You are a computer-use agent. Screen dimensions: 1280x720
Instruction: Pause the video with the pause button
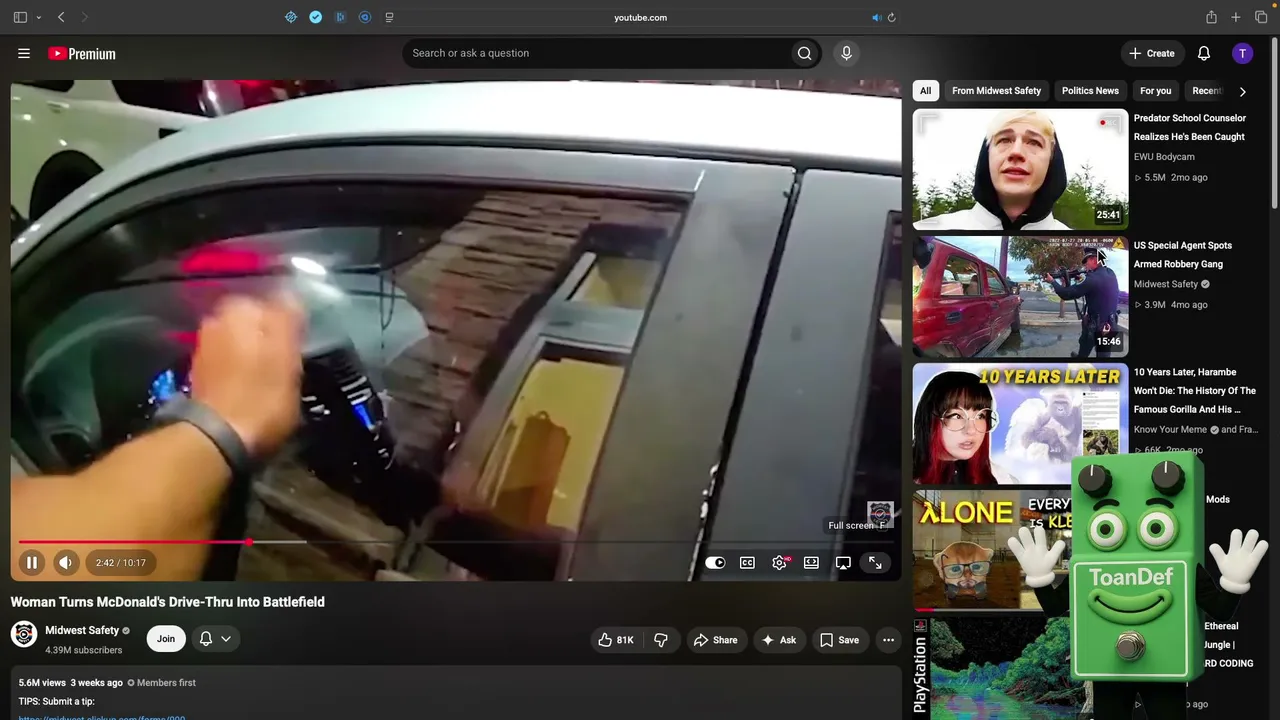click(32, 563)
